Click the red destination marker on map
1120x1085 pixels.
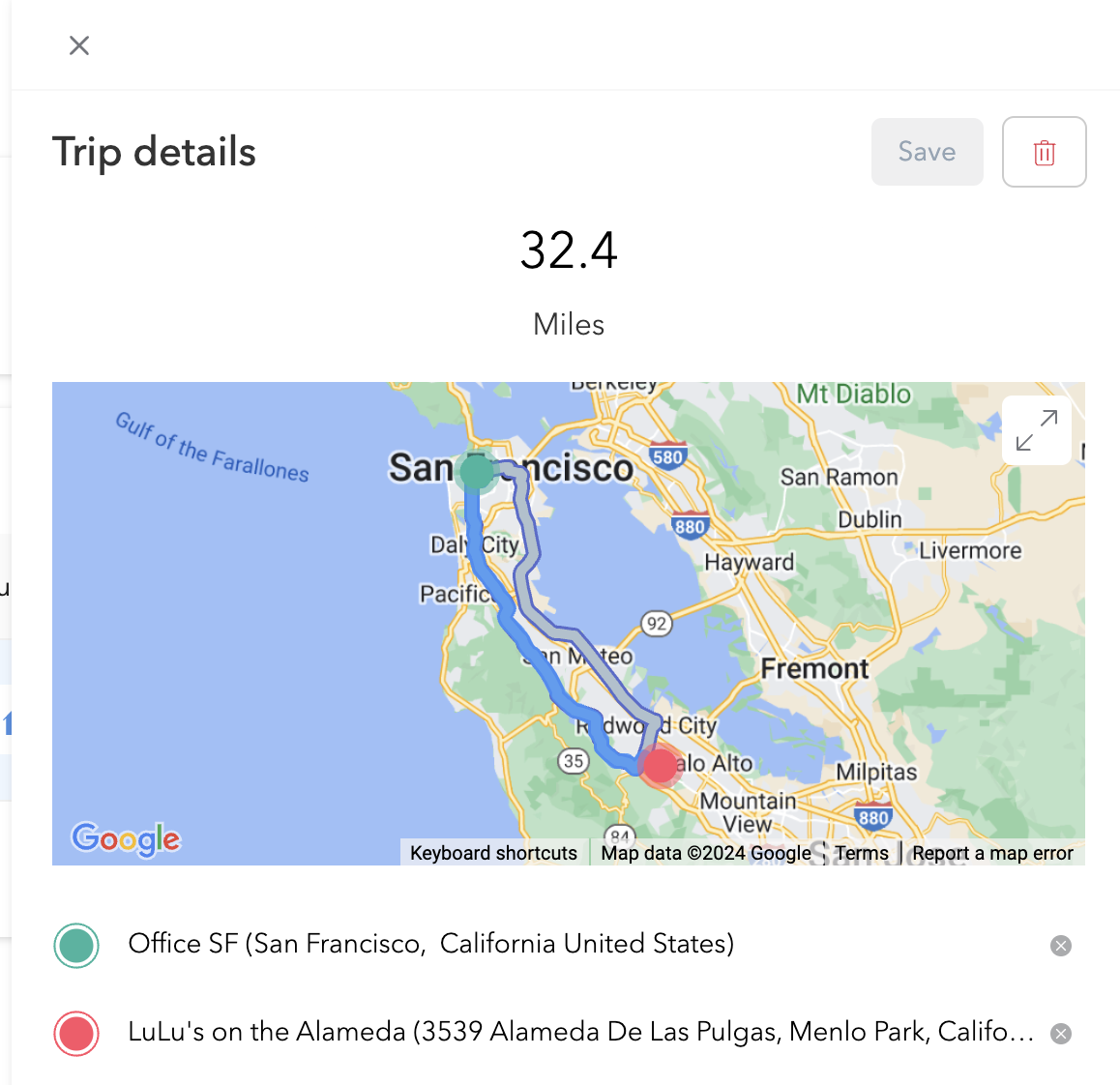tap(660, 766)
